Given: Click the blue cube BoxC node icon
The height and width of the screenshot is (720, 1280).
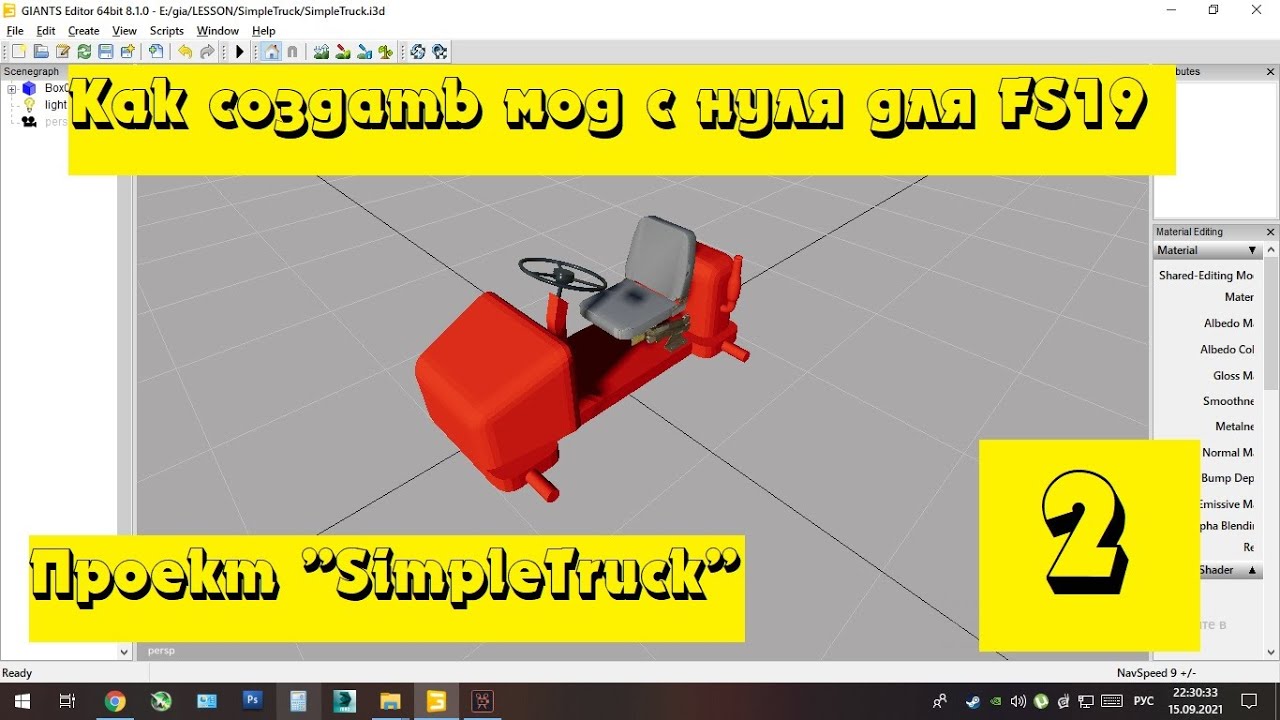Looking at the screenshot, I should point(29,88).
